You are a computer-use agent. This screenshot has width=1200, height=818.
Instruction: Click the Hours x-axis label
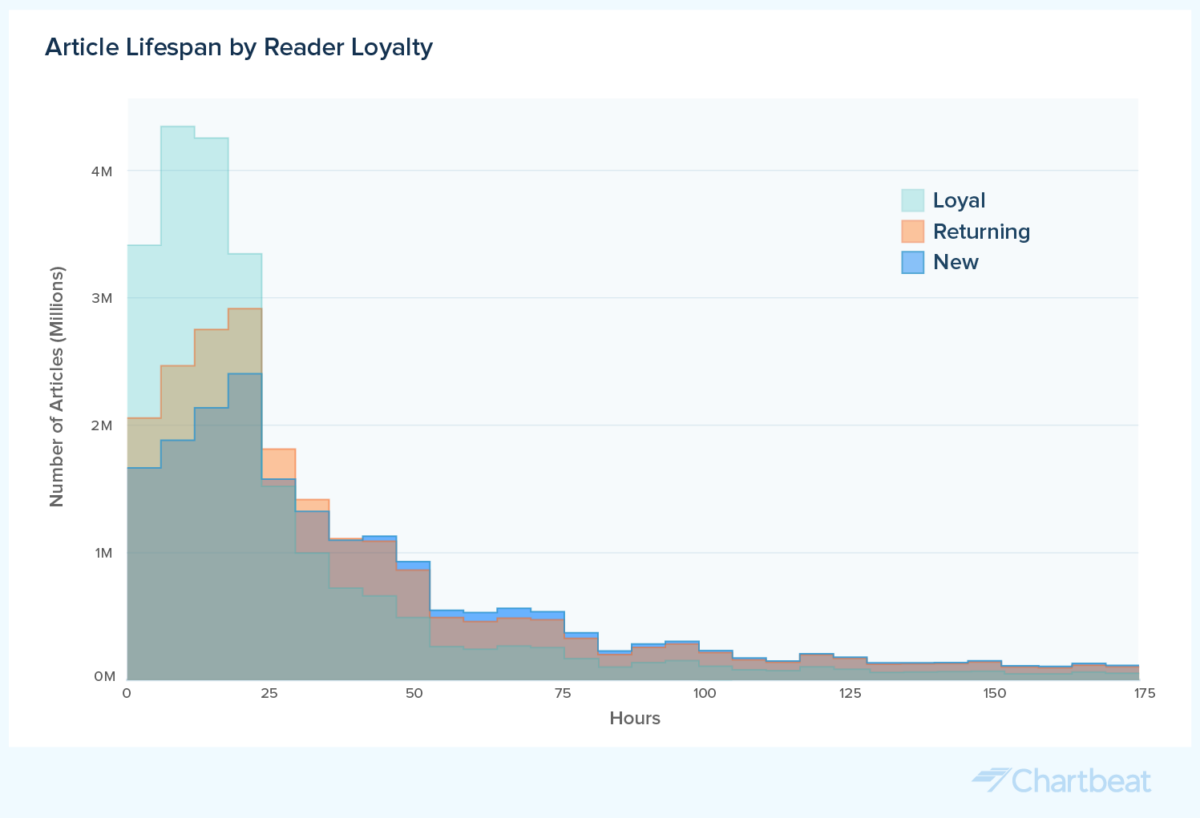coord(635,718)
